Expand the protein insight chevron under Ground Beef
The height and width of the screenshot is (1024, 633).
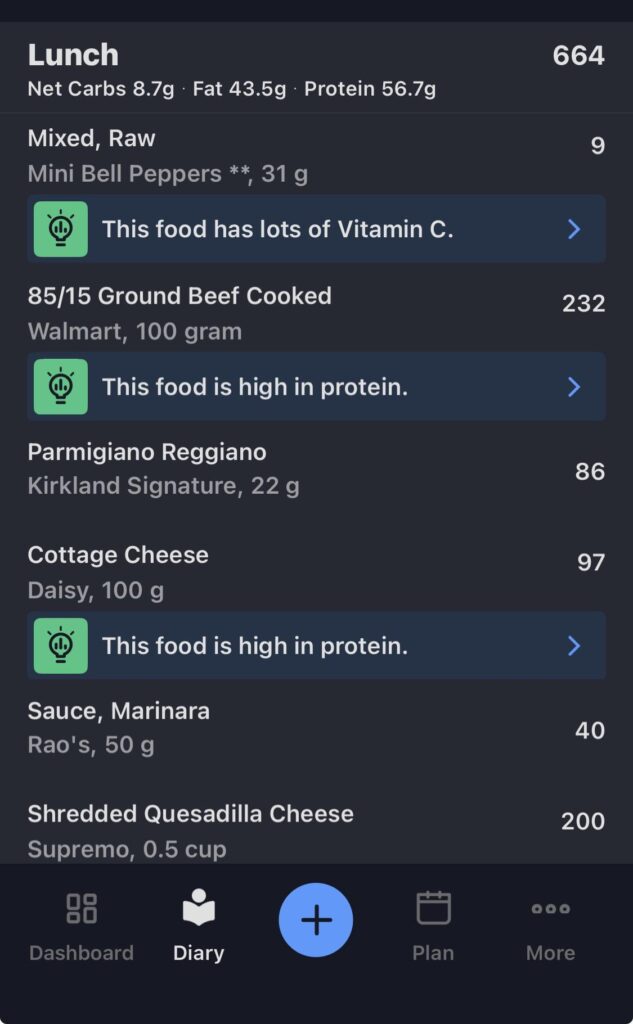point(574,386)
